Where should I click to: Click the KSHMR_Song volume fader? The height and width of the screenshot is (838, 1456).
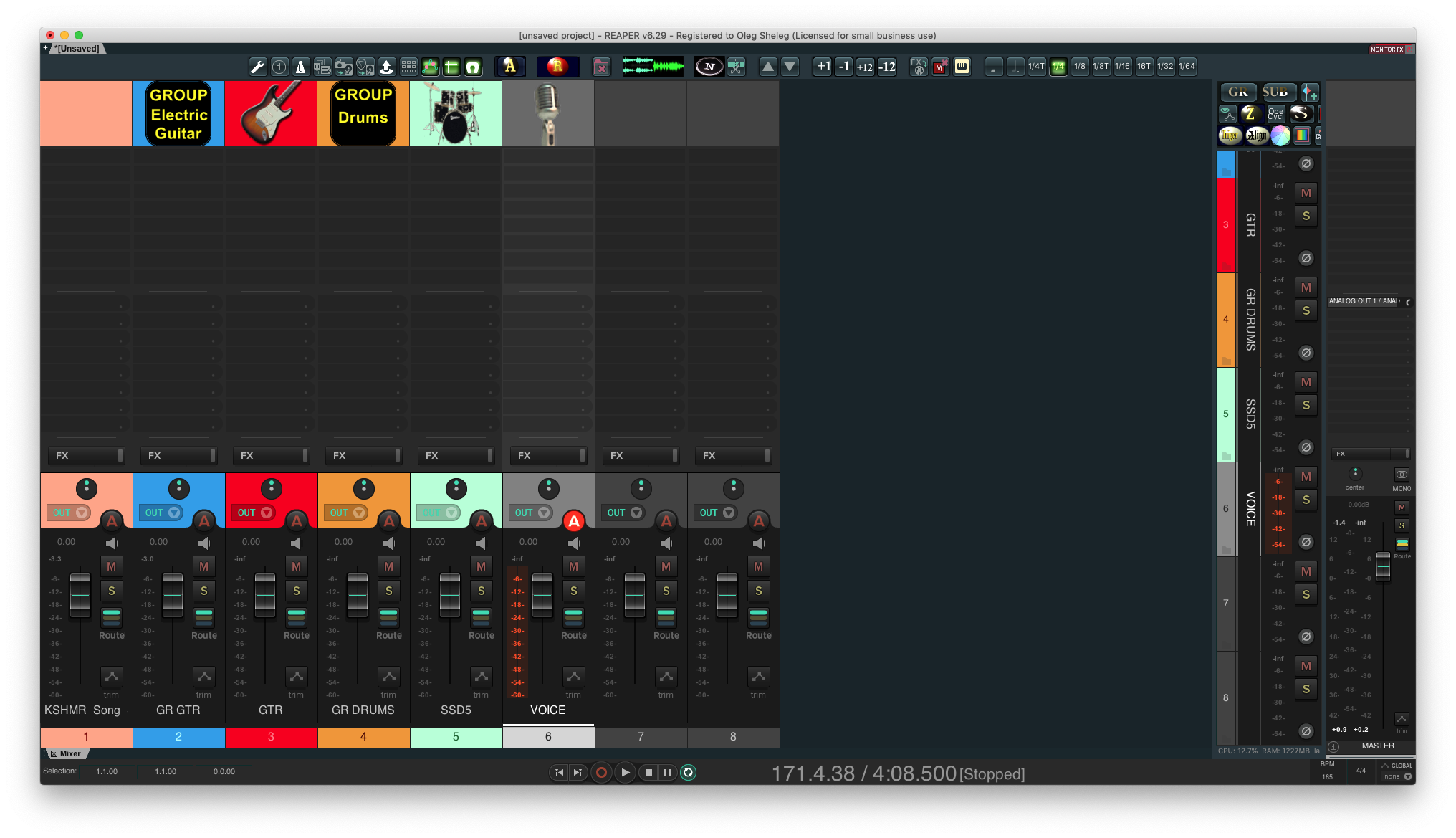point(80,595)
